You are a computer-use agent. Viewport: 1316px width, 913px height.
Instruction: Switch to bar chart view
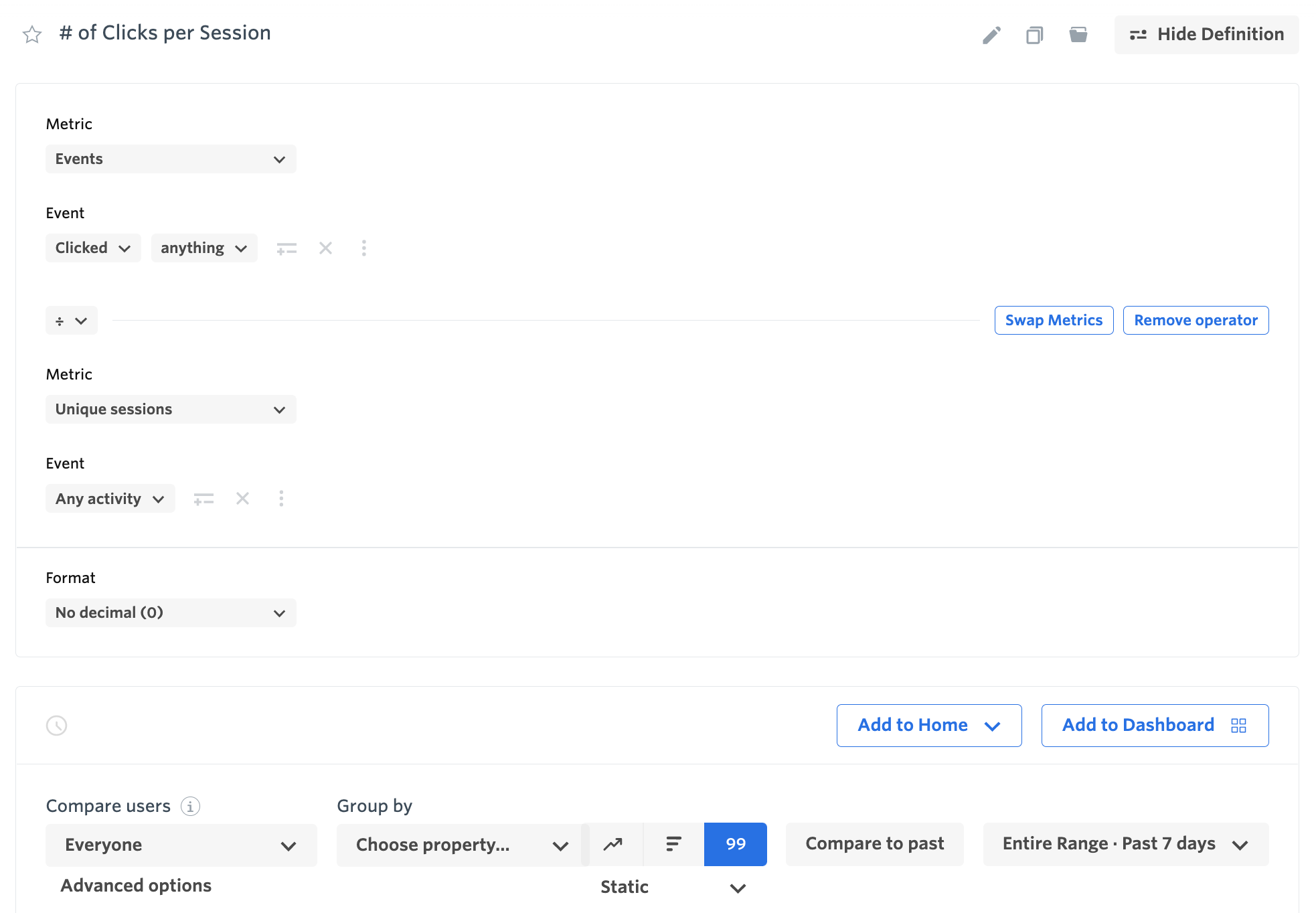[x=673, y=844]
